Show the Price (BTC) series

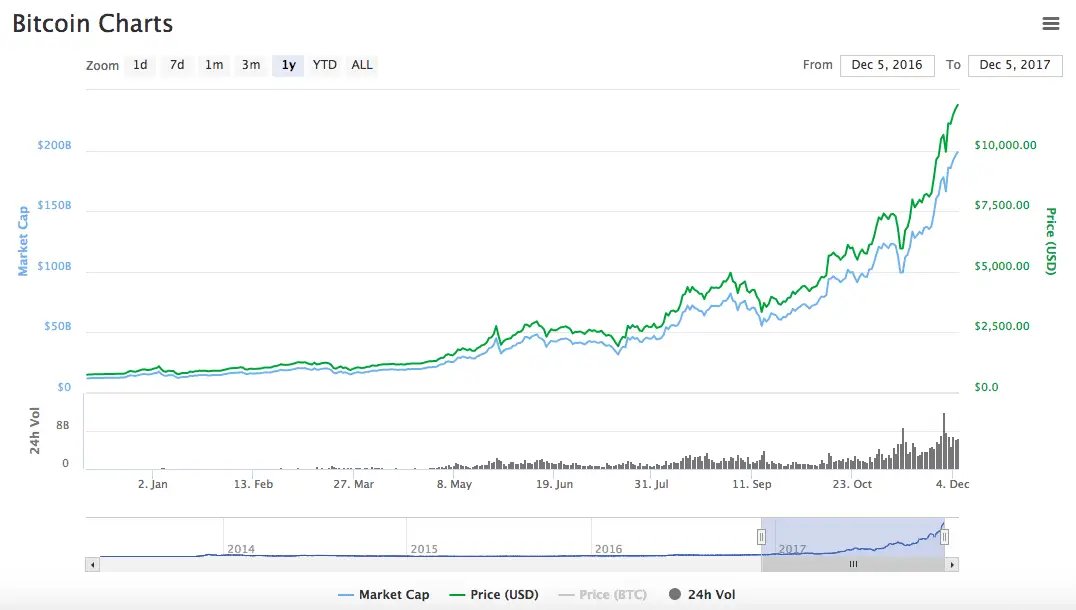click(602, 595)
